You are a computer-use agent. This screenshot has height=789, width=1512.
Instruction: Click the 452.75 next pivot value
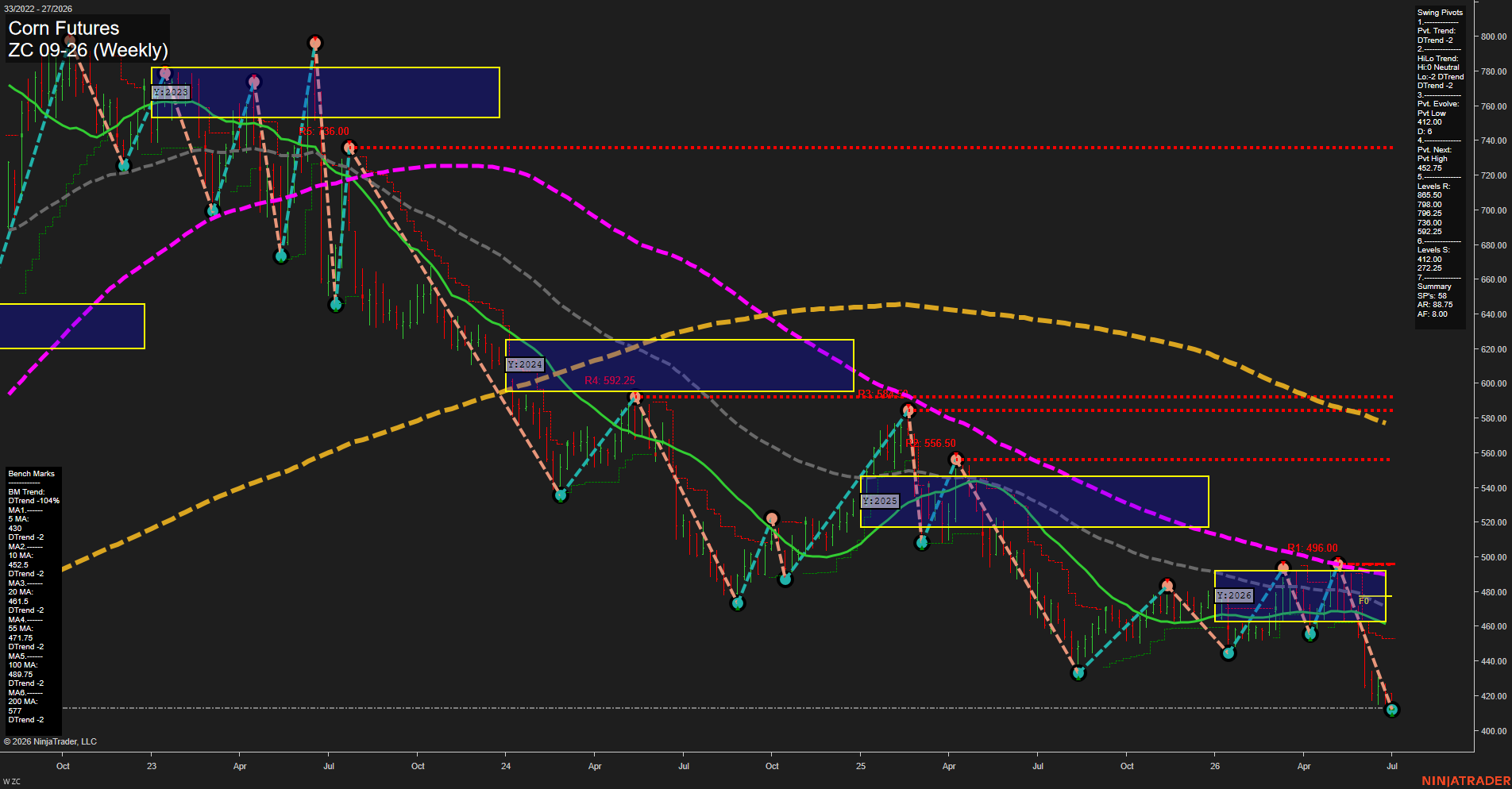(1429, 168)
